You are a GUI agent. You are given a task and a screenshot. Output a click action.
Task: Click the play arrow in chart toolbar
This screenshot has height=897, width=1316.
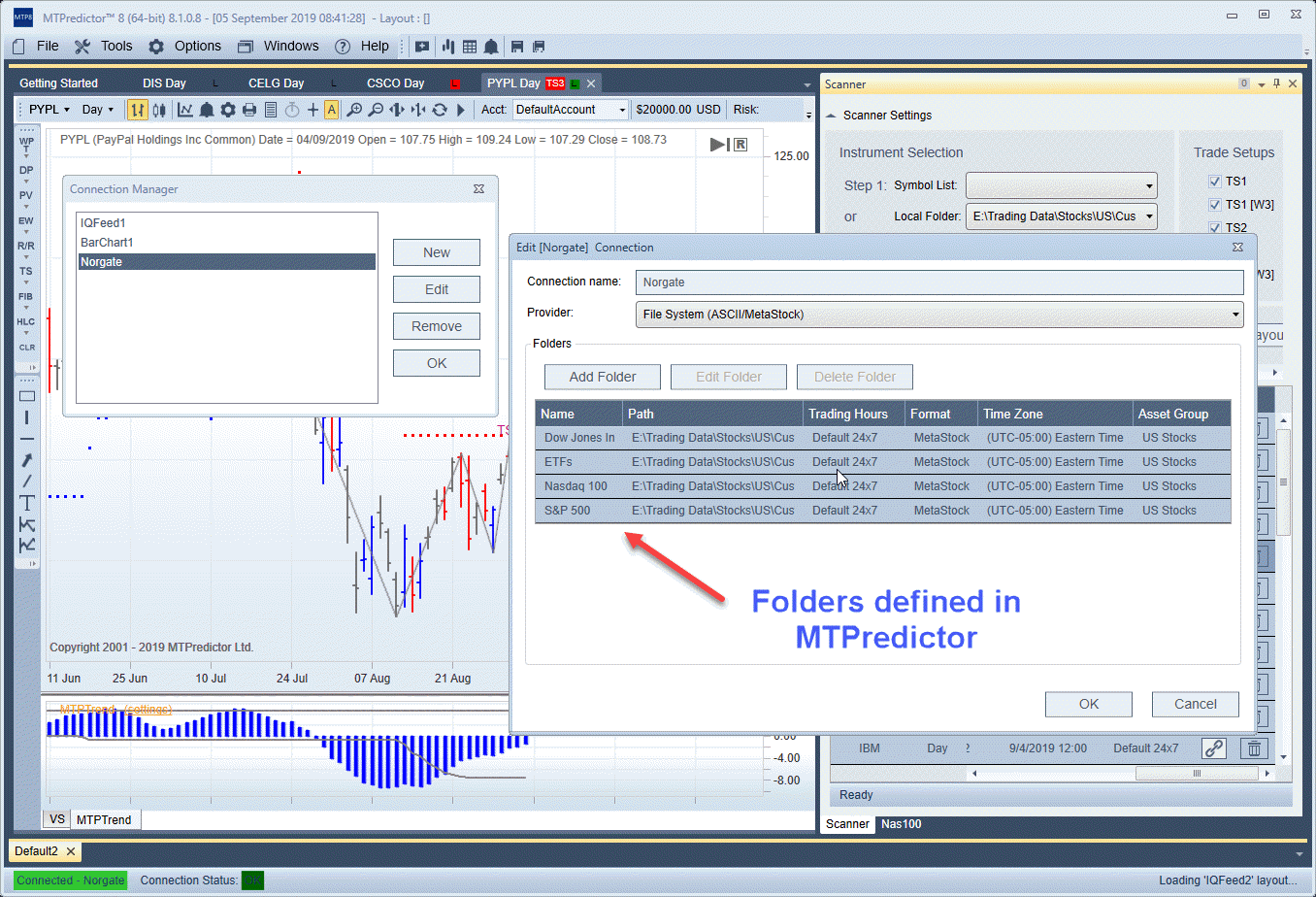coord(461,110)
